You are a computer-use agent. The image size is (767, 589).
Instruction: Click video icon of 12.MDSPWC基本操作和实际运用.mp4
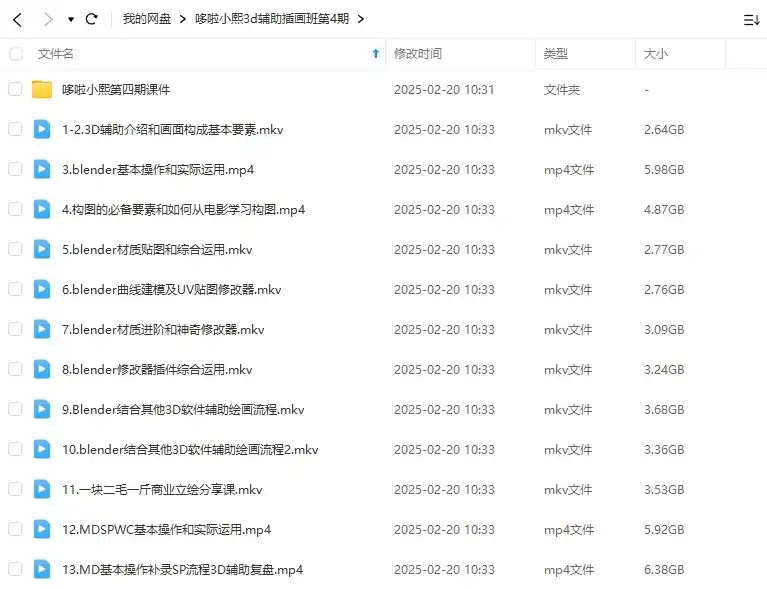pos(42,529)
